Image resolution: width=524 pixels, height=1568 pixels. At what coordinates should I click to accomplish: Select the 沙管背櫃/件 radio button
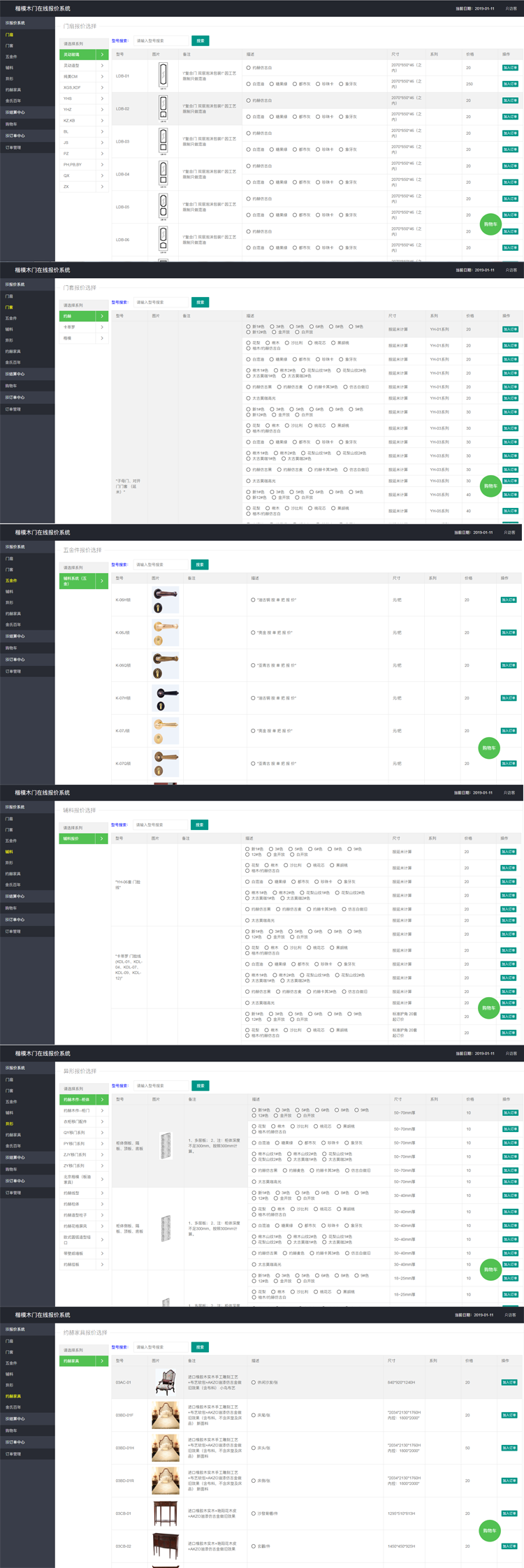click(254, 1513)
